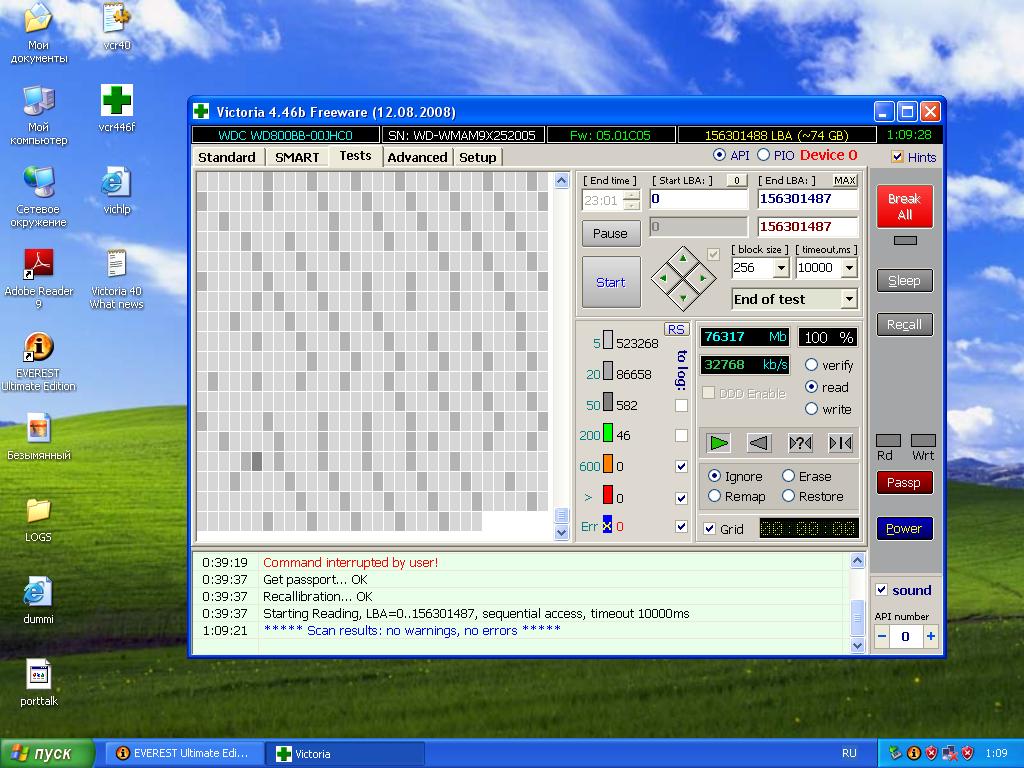Click the Start scan button
Viewport: 1024px width, 768px height.
tap(611, 282)
